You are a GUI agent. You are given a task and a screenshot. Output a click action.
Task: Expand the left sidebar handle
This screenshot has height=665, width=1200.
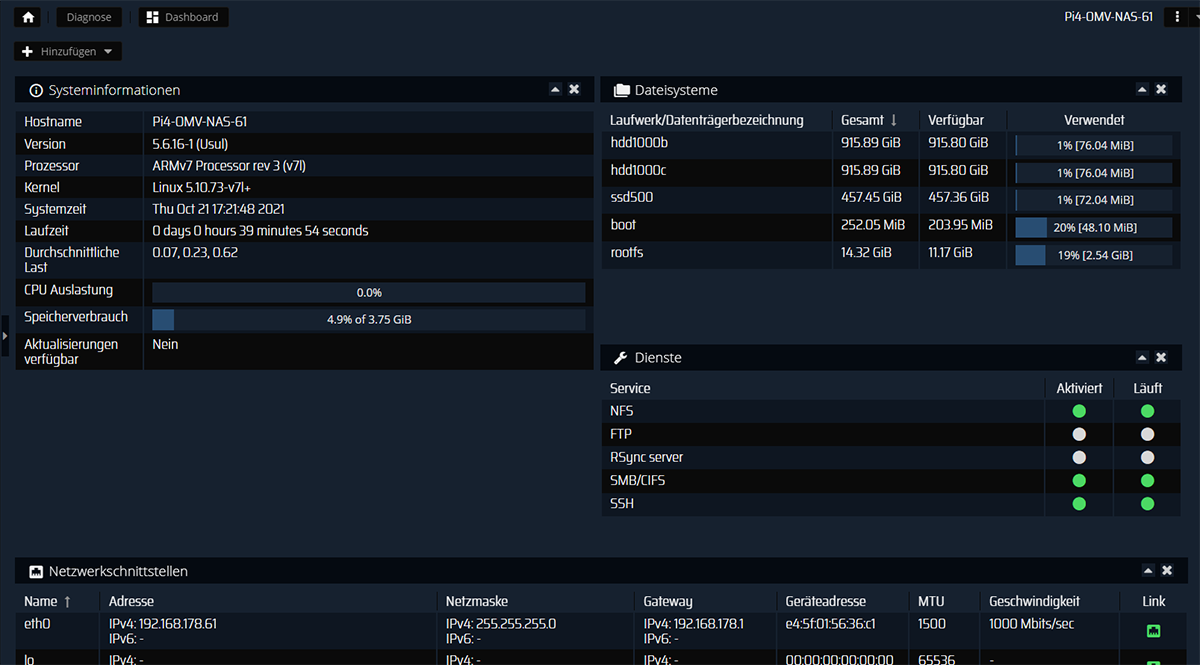(x=5, y=336)
